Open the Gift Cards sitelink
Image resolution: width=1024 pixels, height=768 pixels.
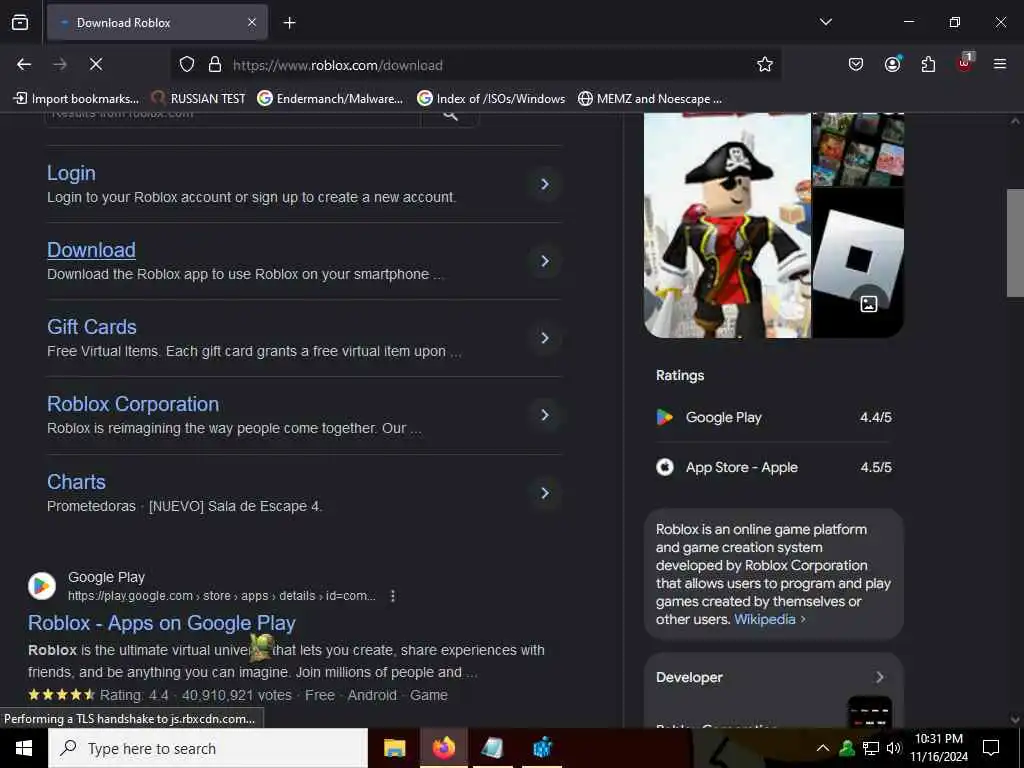pyautogui.click(x=92, y=327)
